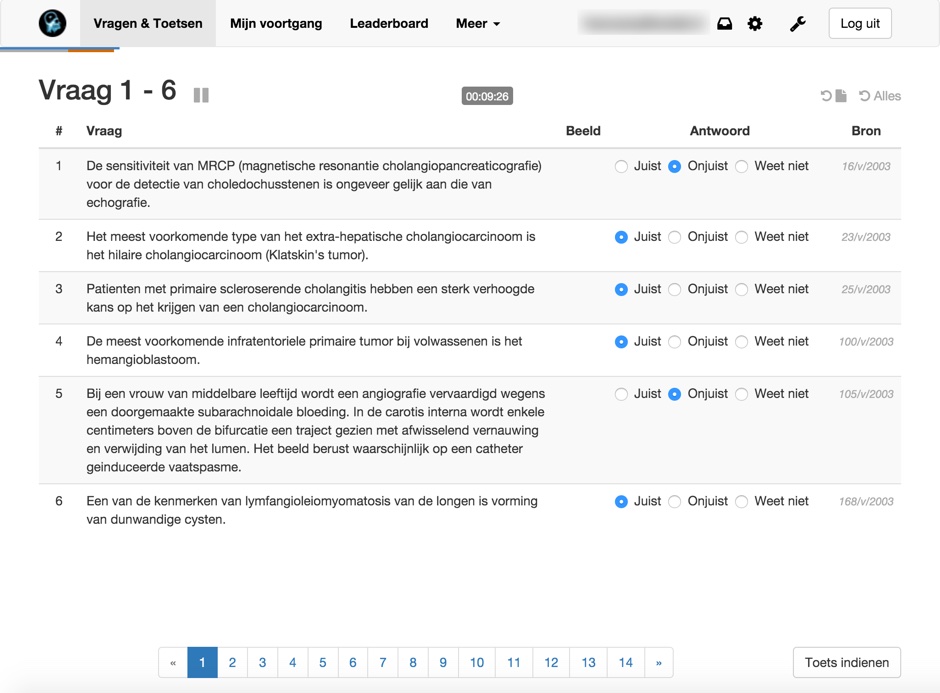This screenshot has width=940, height=693.
Task: Open the Mijn voortgang tab
Action: pos(276,23)
